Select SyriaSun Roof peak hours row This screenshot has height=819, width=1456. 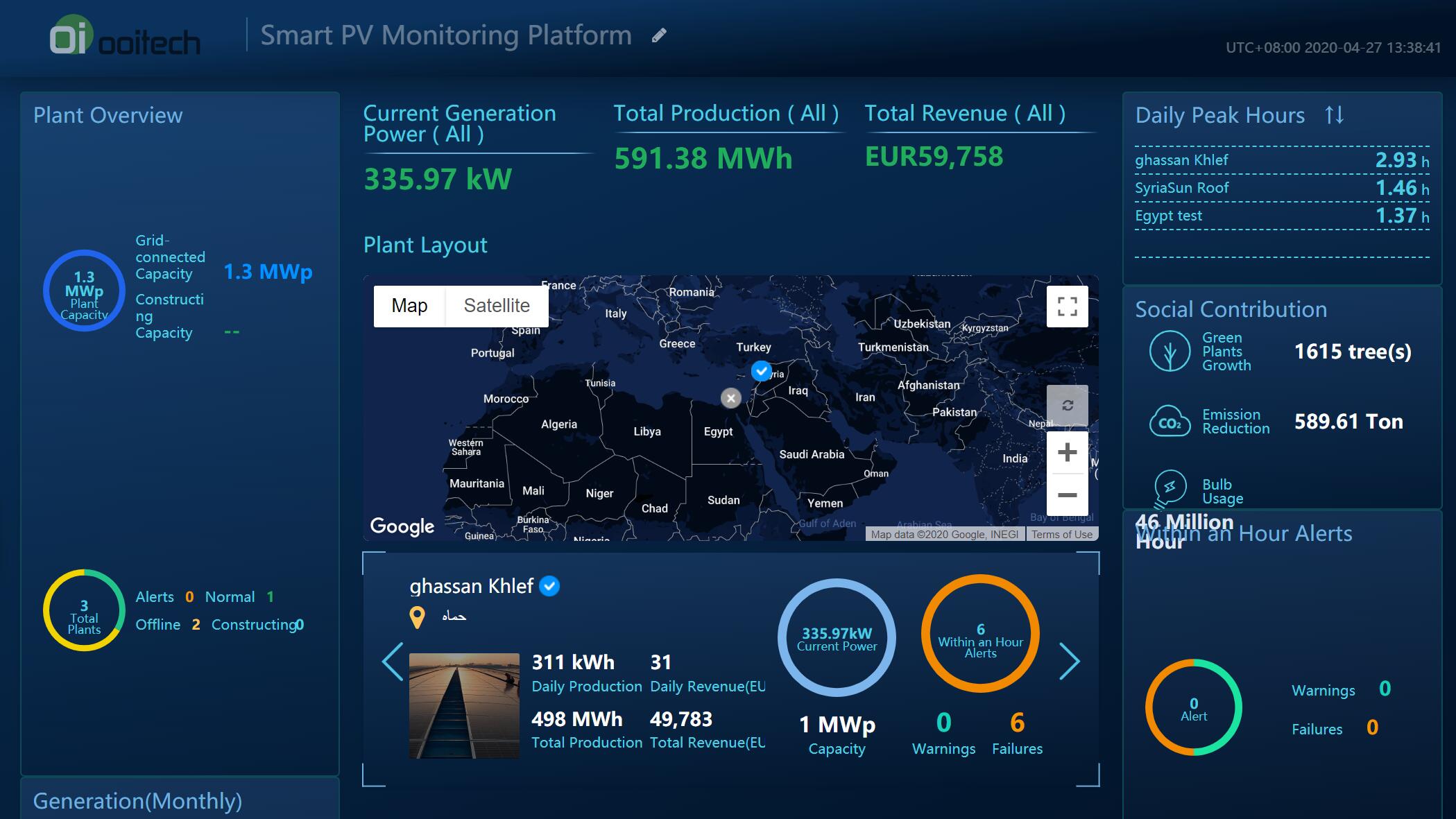[1282, 188]
